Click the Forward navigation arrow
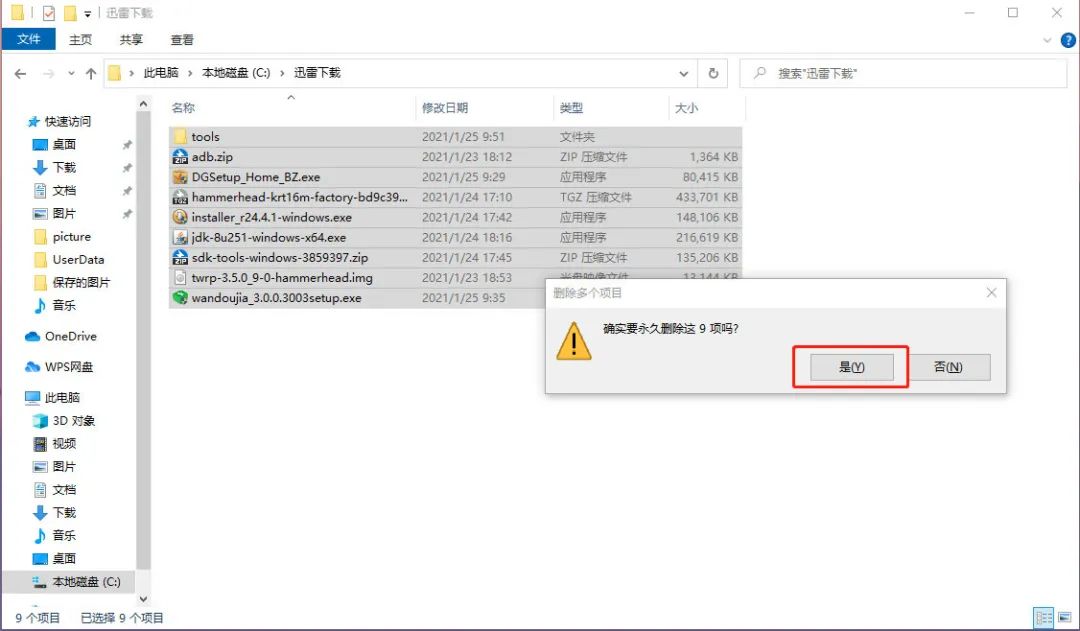Viewport: 1080px width, 631px height. tap(48, 73)
